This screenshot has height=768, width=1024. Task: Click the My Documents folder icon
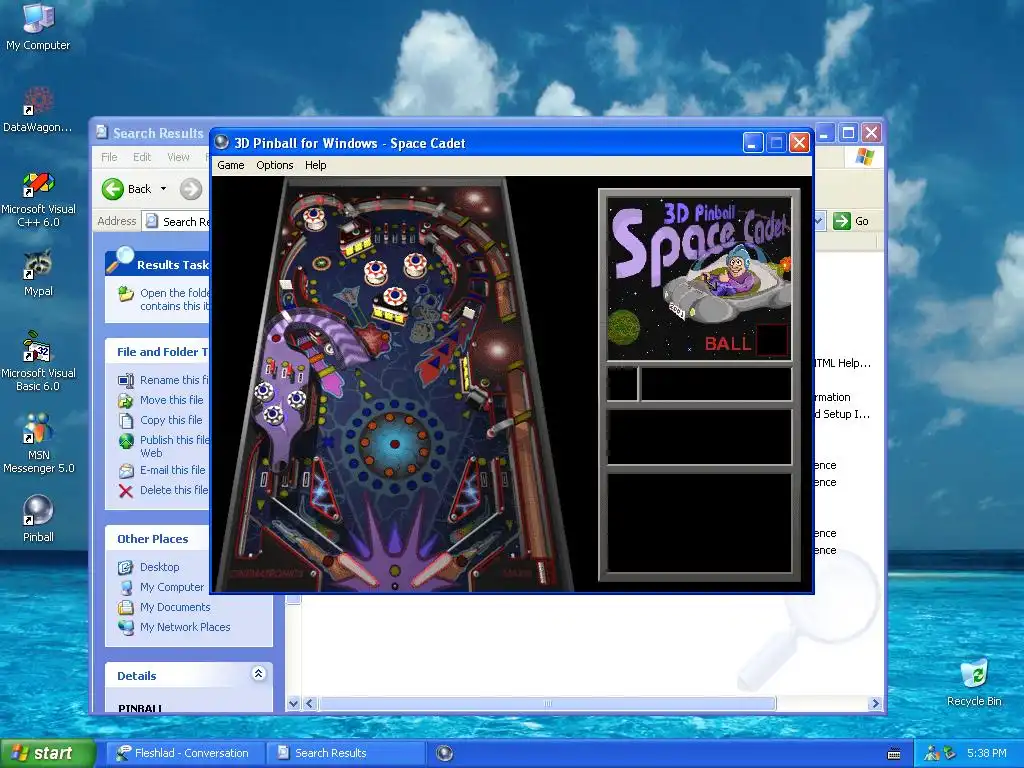(126, 607)
